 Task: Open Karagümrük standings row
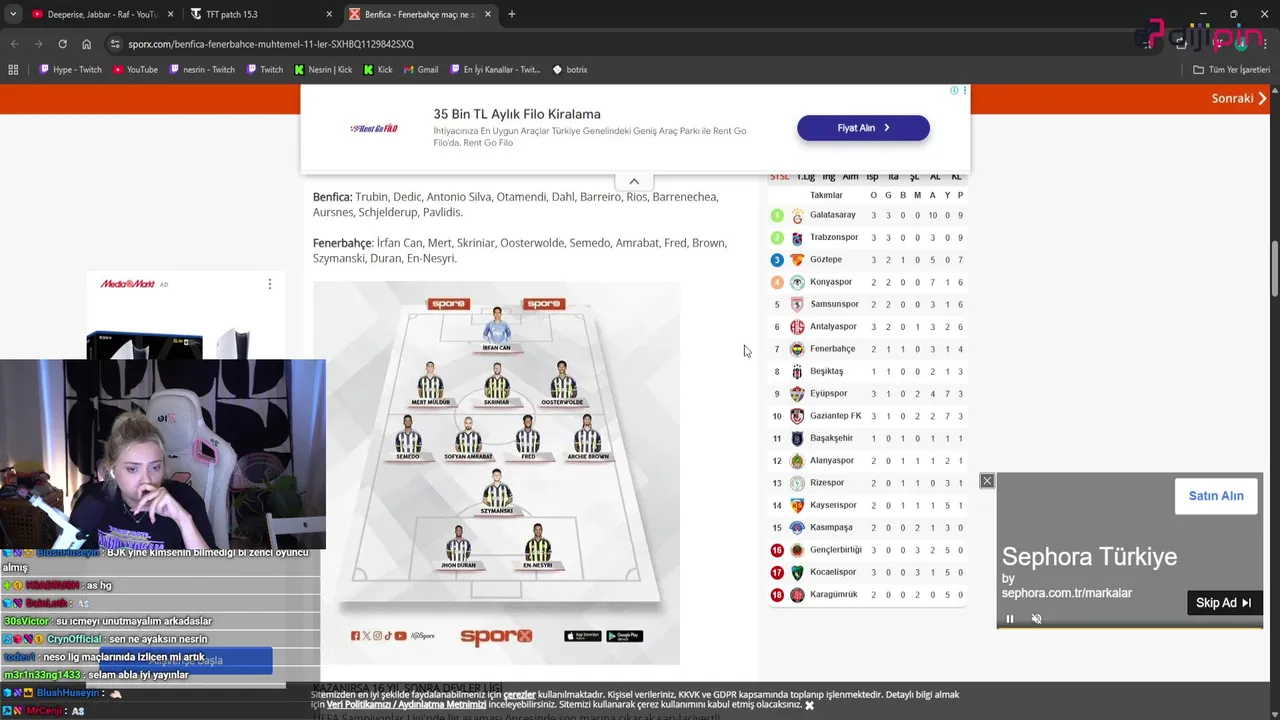pos(868,594)
